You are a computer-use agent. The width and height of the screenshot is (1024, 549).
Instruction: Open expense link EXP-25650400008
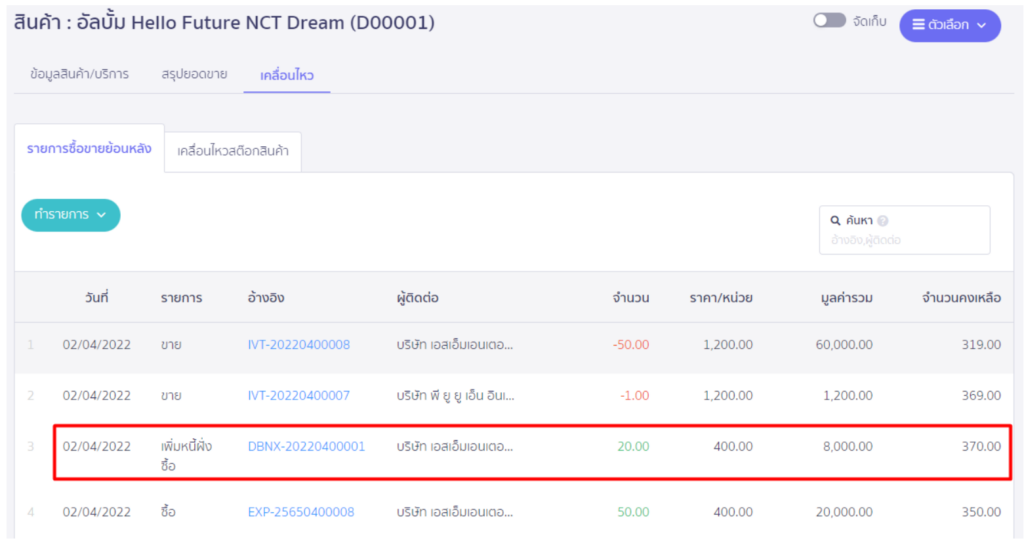(301, 512)
